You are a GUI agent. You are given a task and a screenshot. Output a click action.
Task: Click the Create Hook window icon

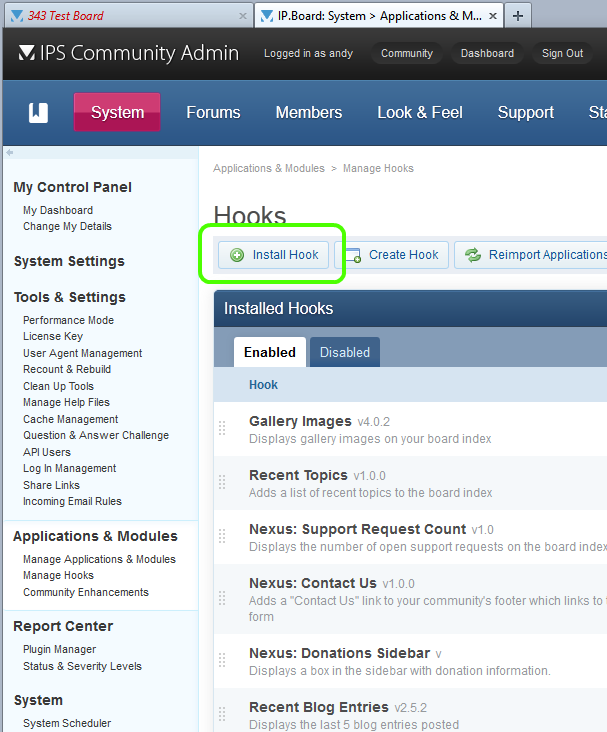pyautogui.click(x=353, y=255)
